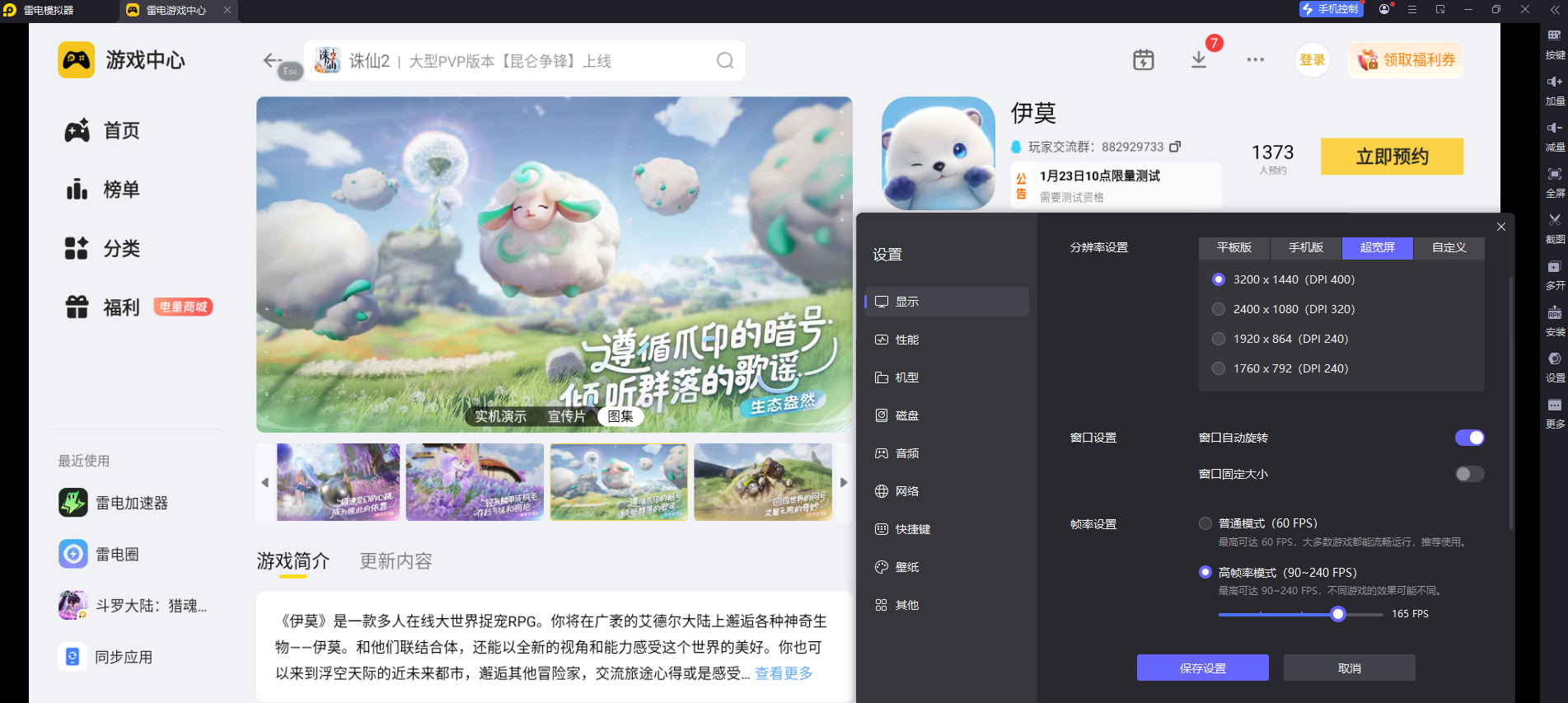The height and width of the screenshot is (703, 1568).
Task: Open 磁盘 settings section
Action: [947, 415]
